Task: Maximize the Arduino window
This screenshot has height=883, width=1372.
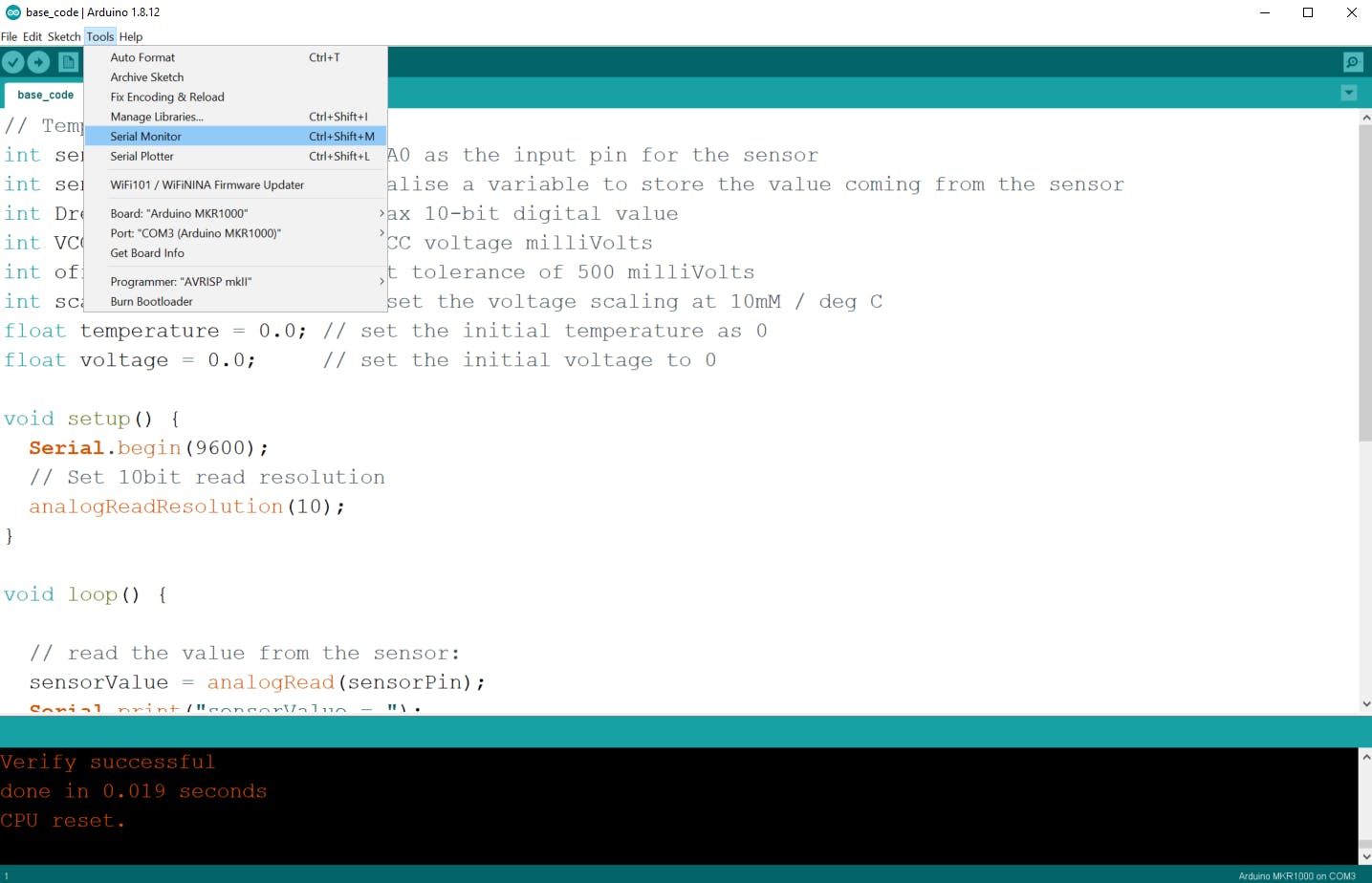Action: pos(1308,12)
